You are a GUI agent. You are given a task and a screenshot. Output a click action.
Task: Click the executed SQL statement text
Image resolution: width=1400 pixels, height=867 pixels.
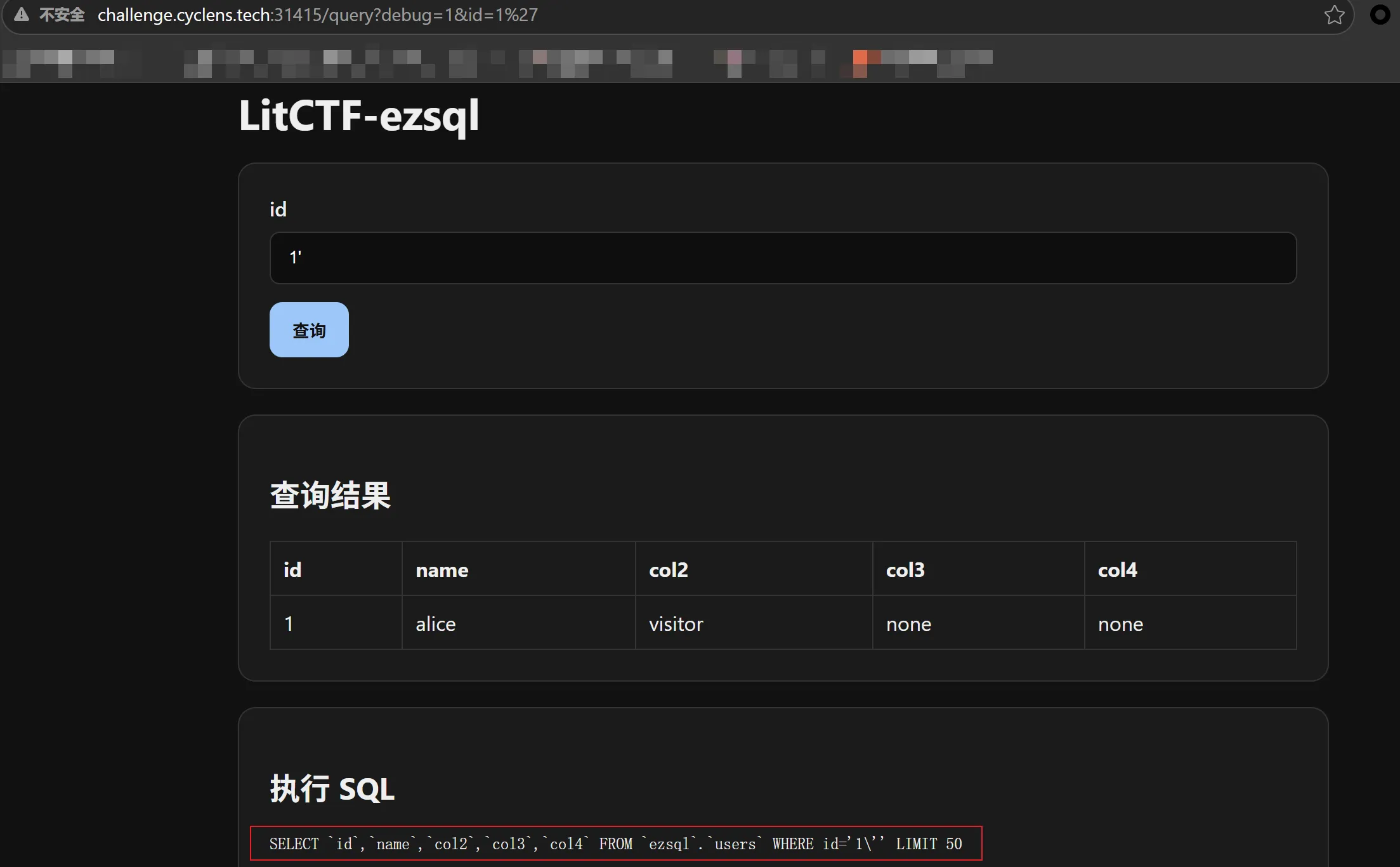coord(615,844)
